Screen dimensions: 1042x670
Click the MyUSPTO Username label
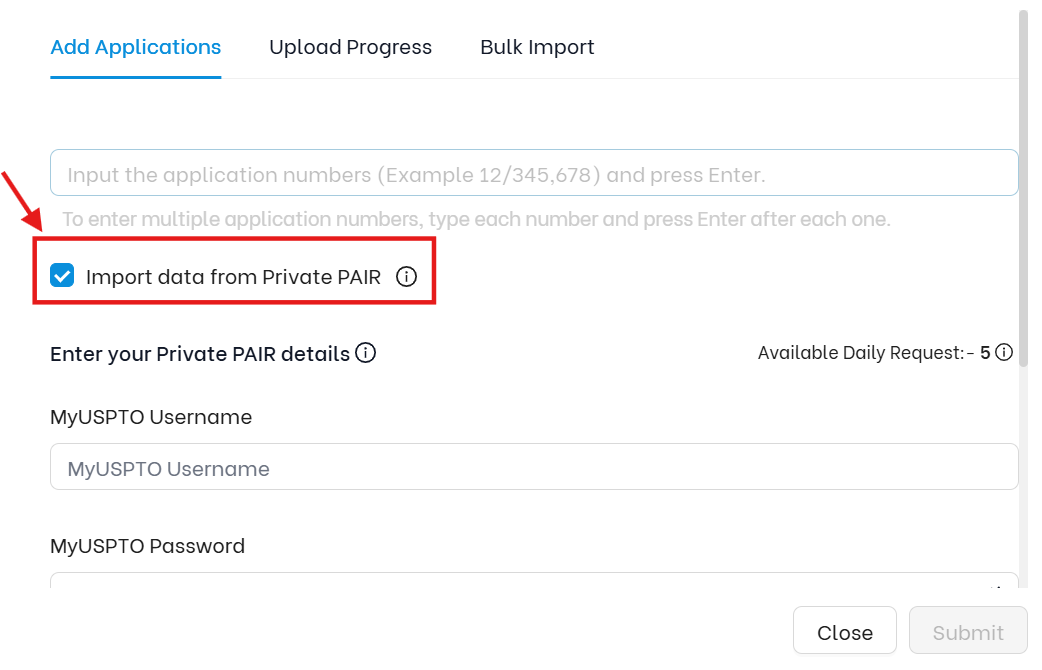[151, 417]
